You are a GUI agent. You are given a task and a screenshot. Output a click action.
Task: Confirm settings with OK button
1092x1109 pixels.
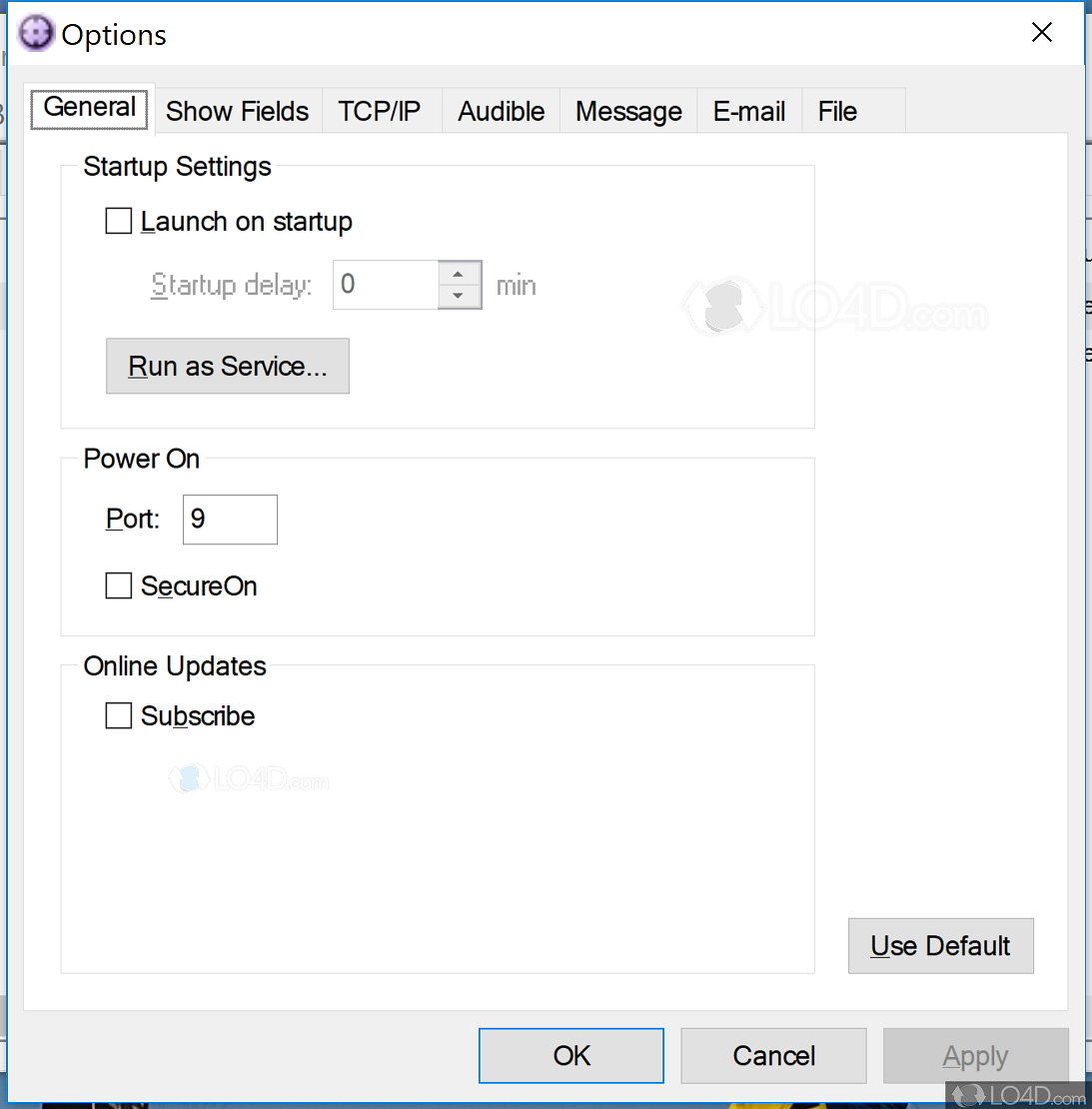[571, 1055]
